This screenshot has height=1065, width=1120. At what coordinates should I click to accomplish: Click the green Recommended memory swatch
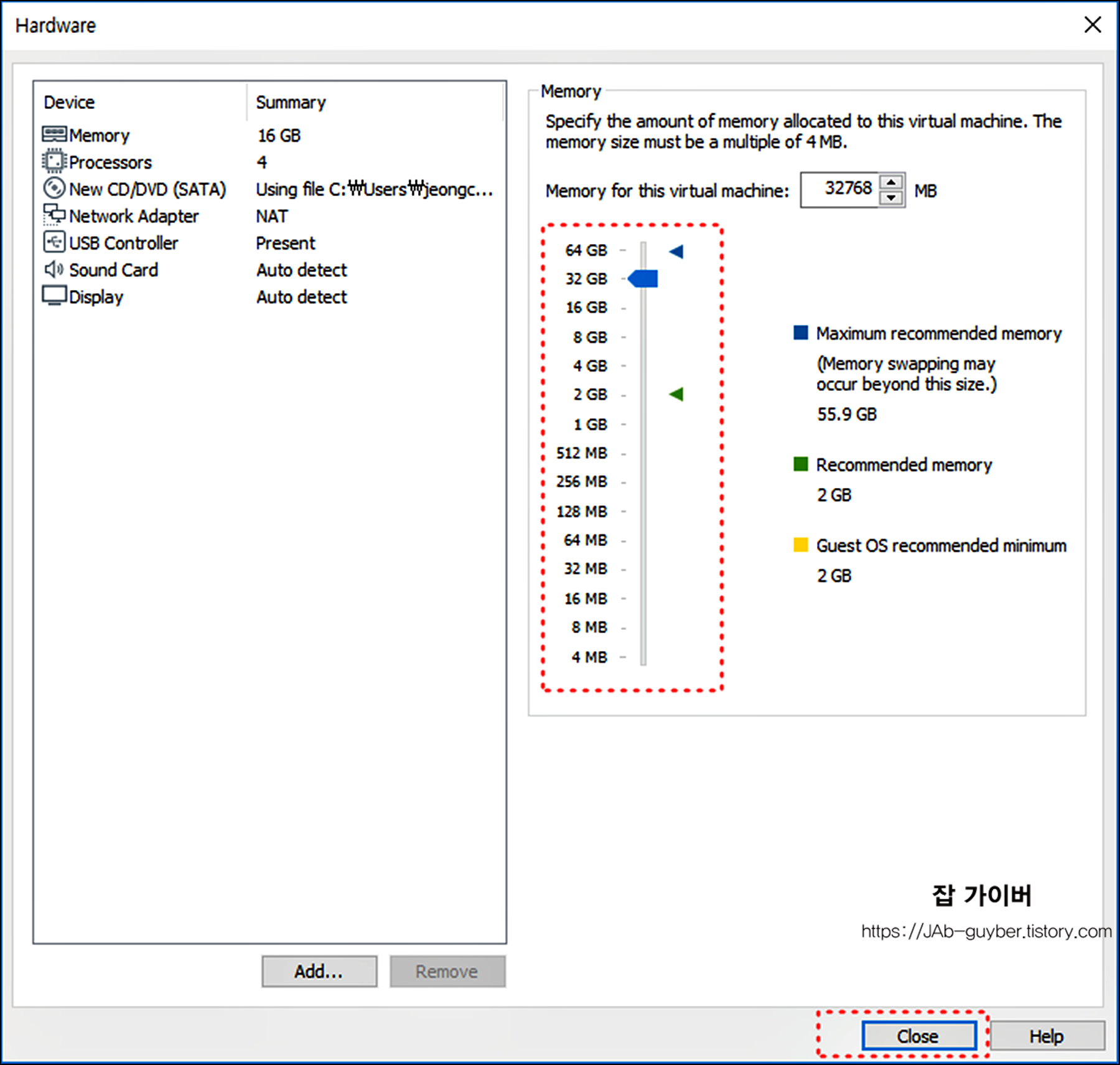point(801,464)
